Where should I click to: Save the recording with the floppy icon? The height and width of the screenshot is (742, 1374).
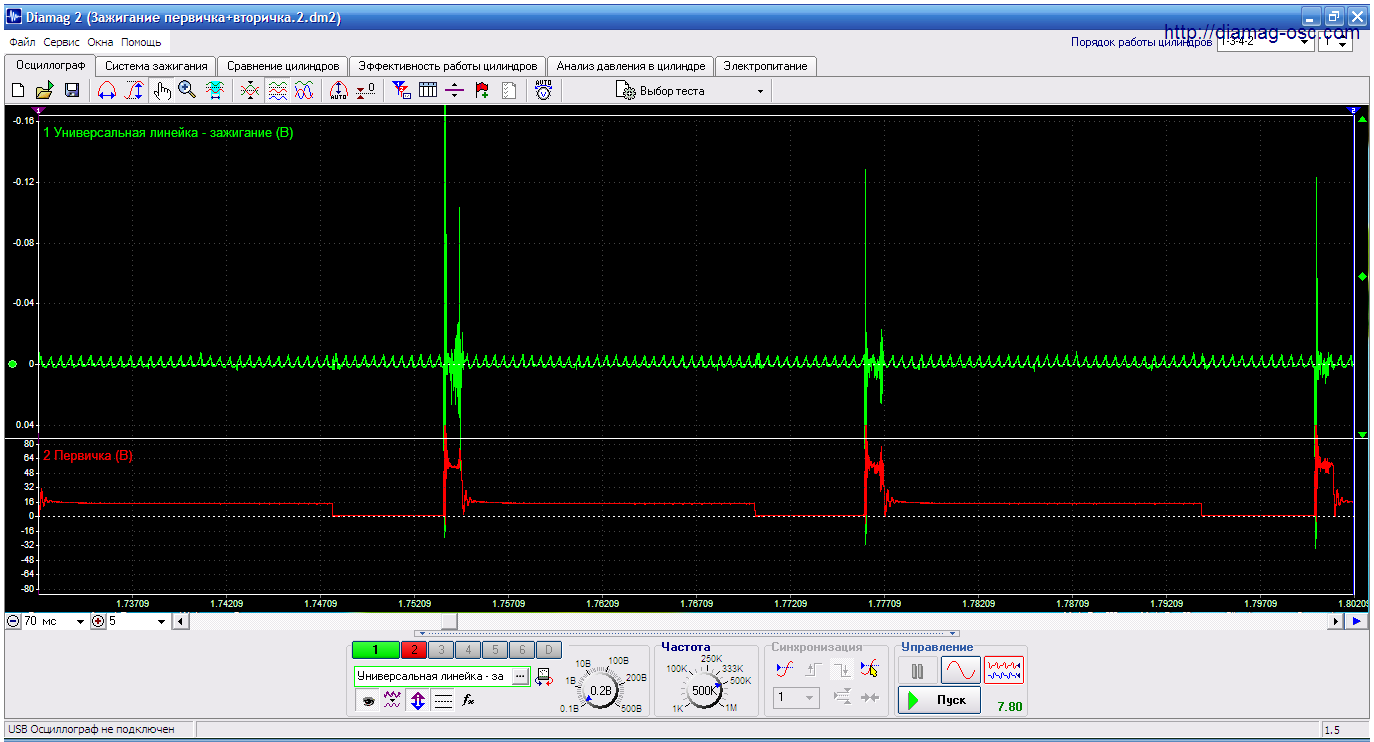pyautogui.click(x=72, y=91)
